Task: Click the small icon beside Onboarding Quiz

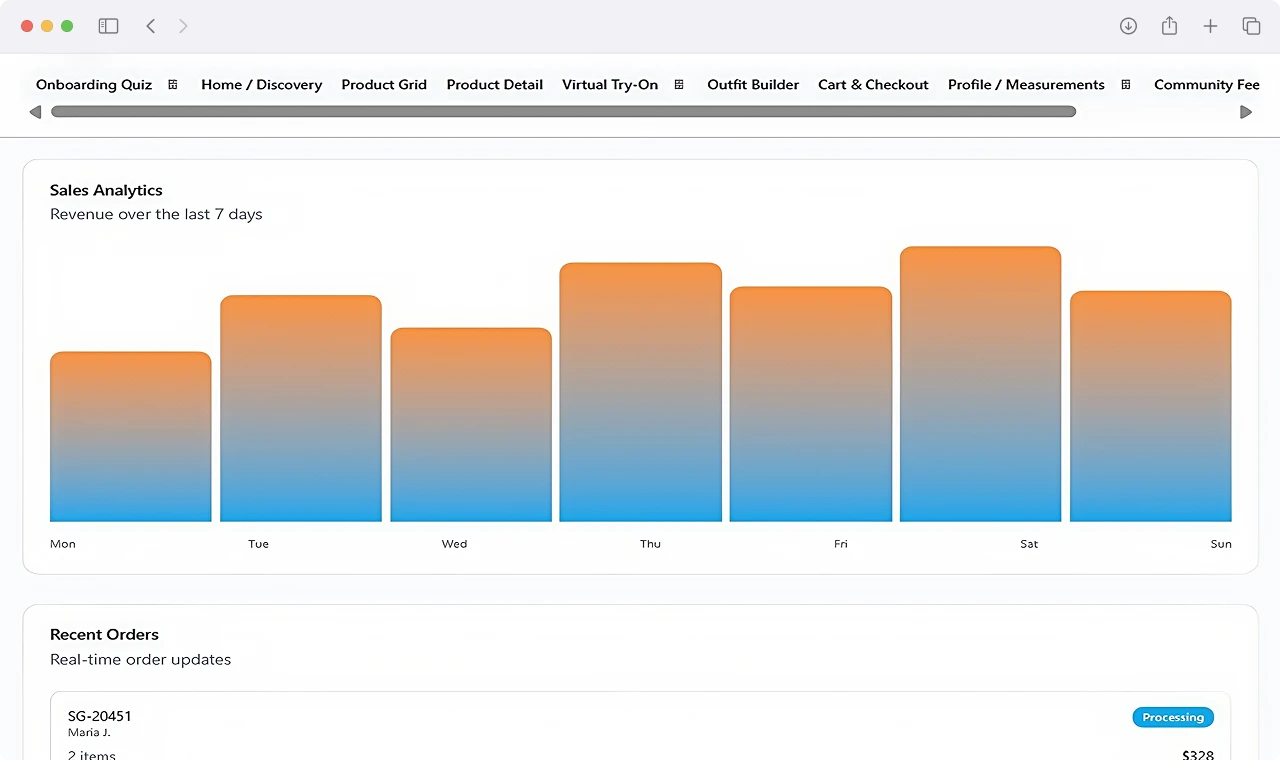Action: tap(173, 85)
